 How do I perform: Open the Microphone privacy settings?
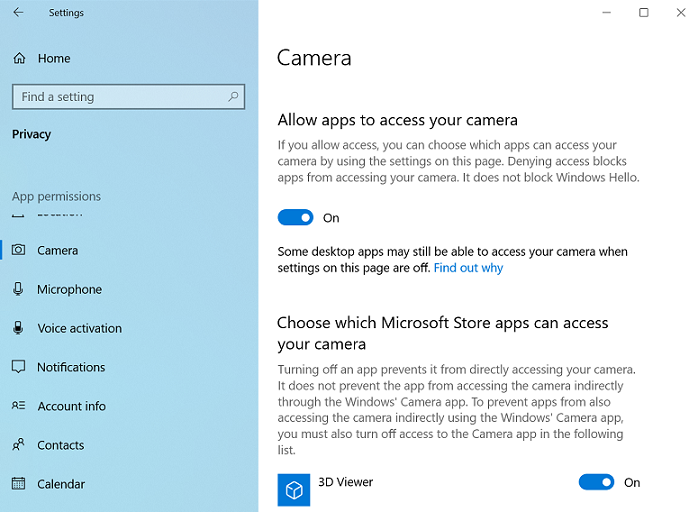click(x=69, y=289)
